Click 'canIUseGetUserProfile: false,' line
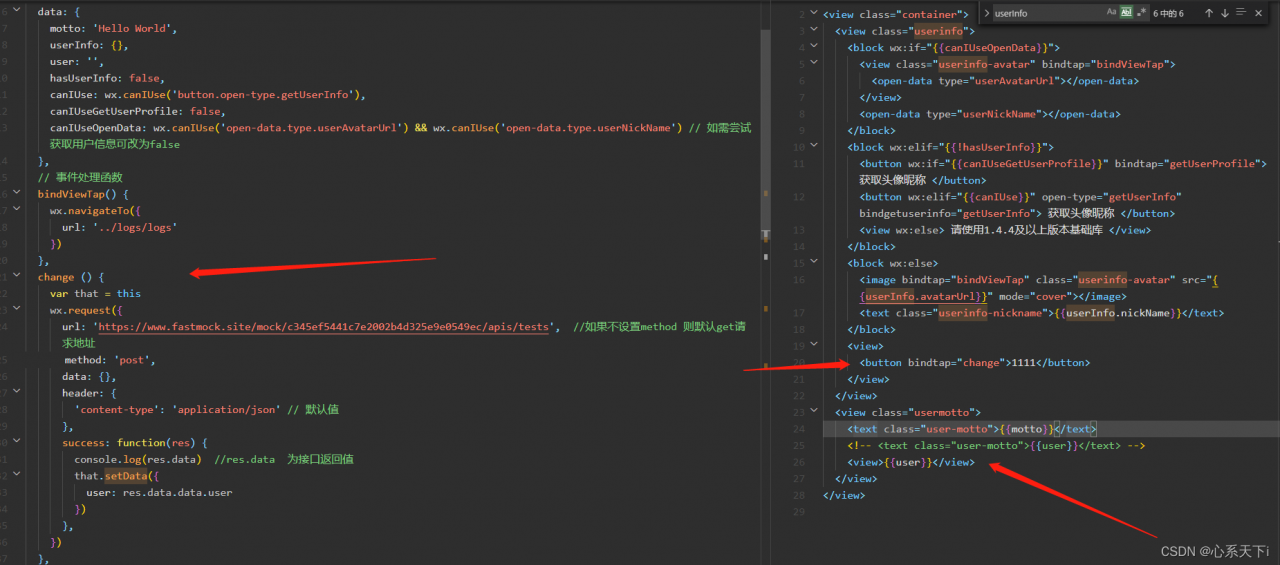Image resolution: width=1280 pixels, height=565 pixels. point(137,112)
